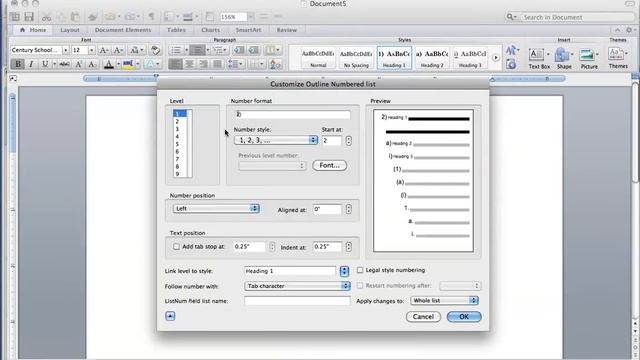Click the bulleted list icon
This screenshot has width=640, height=360.
tap(176, 50)
